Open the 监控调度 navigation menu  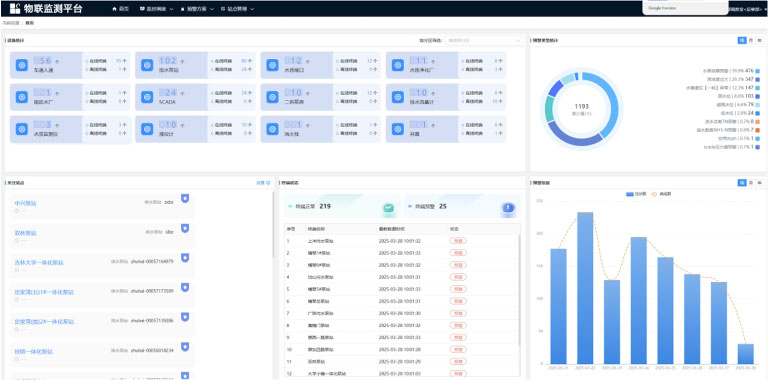click(156, 9)
